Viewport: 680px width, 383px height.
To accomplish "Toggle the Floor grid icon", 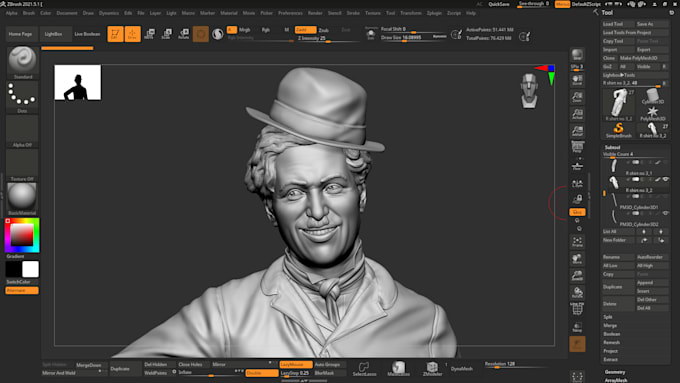I will click(x=577, y=166).
